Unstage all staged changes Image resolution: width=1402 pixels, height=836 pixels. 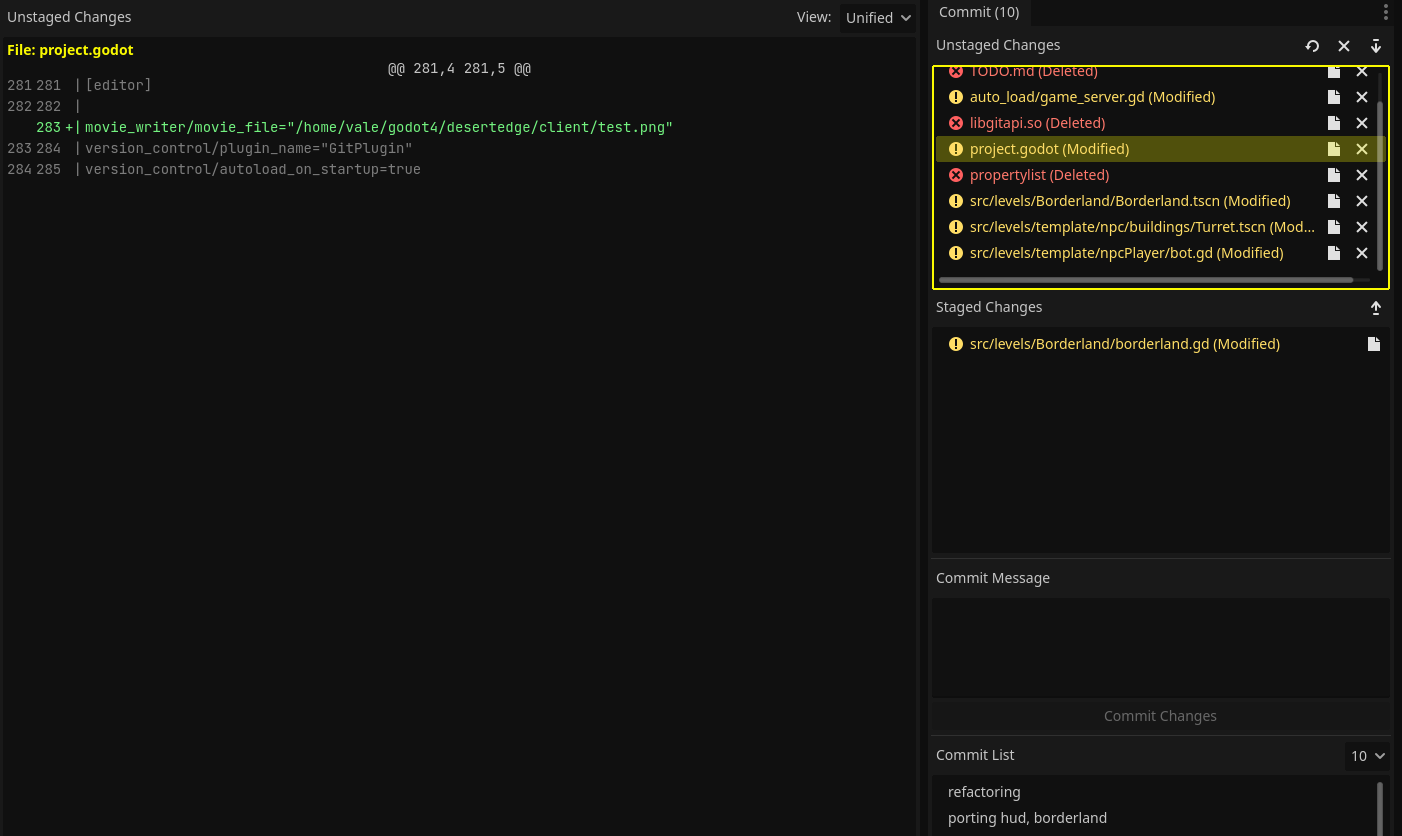coord(1376,308)
